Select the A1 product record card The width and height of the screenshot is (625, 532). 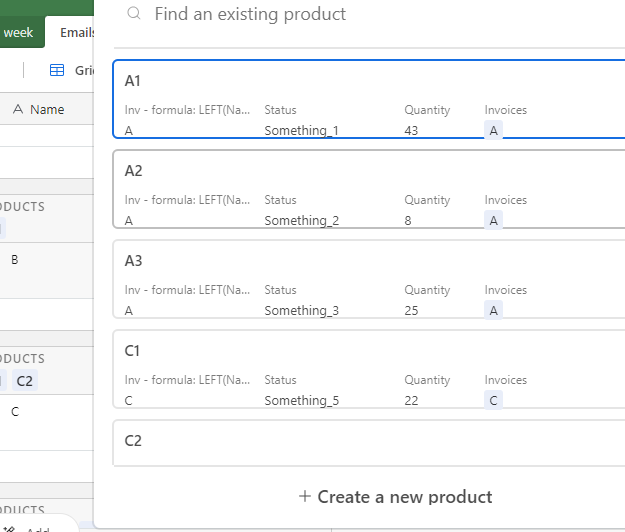tap(369, 99)
